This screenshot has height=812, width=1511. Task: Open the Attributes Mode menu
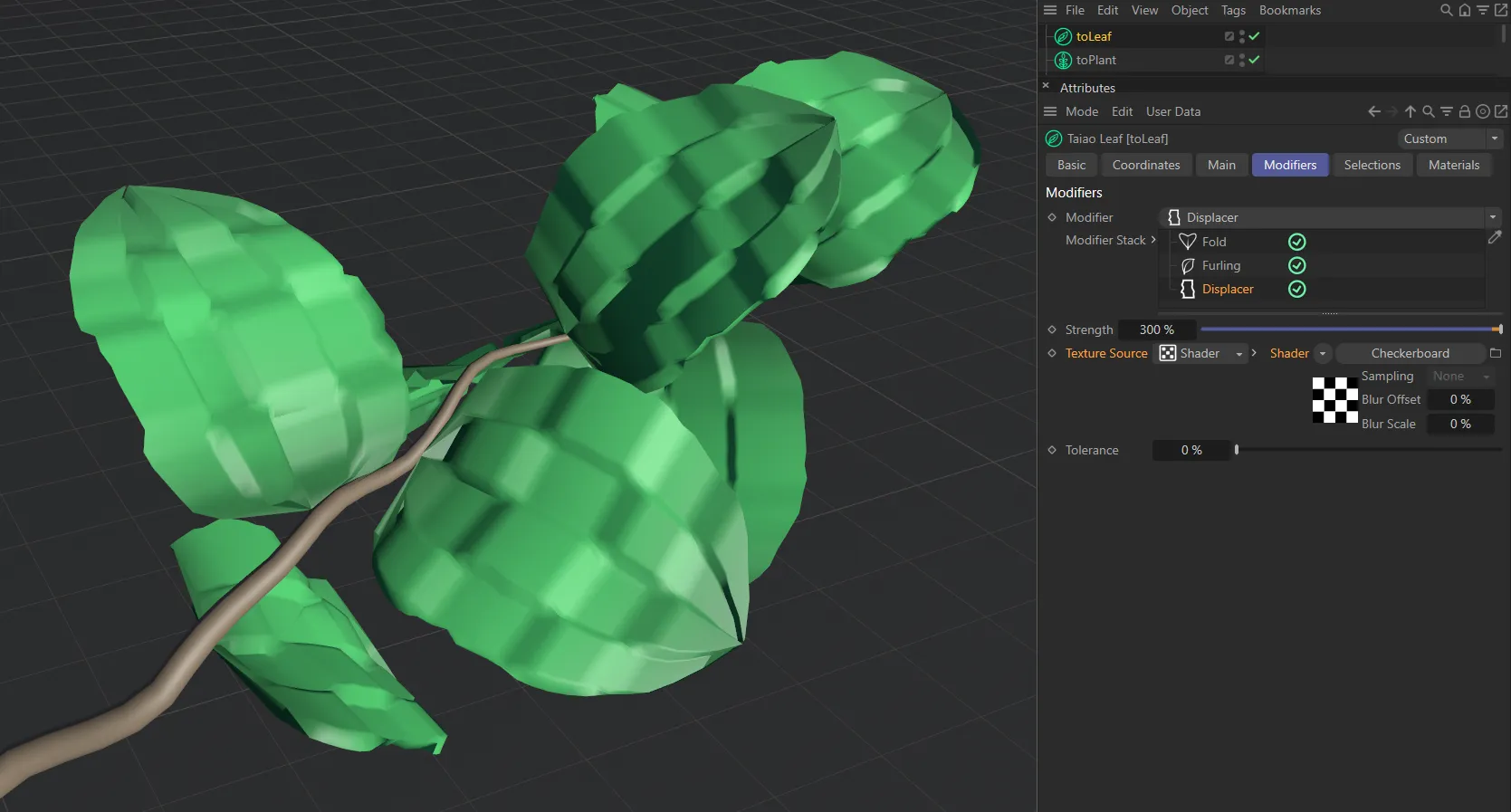(x=1082, y=111)
